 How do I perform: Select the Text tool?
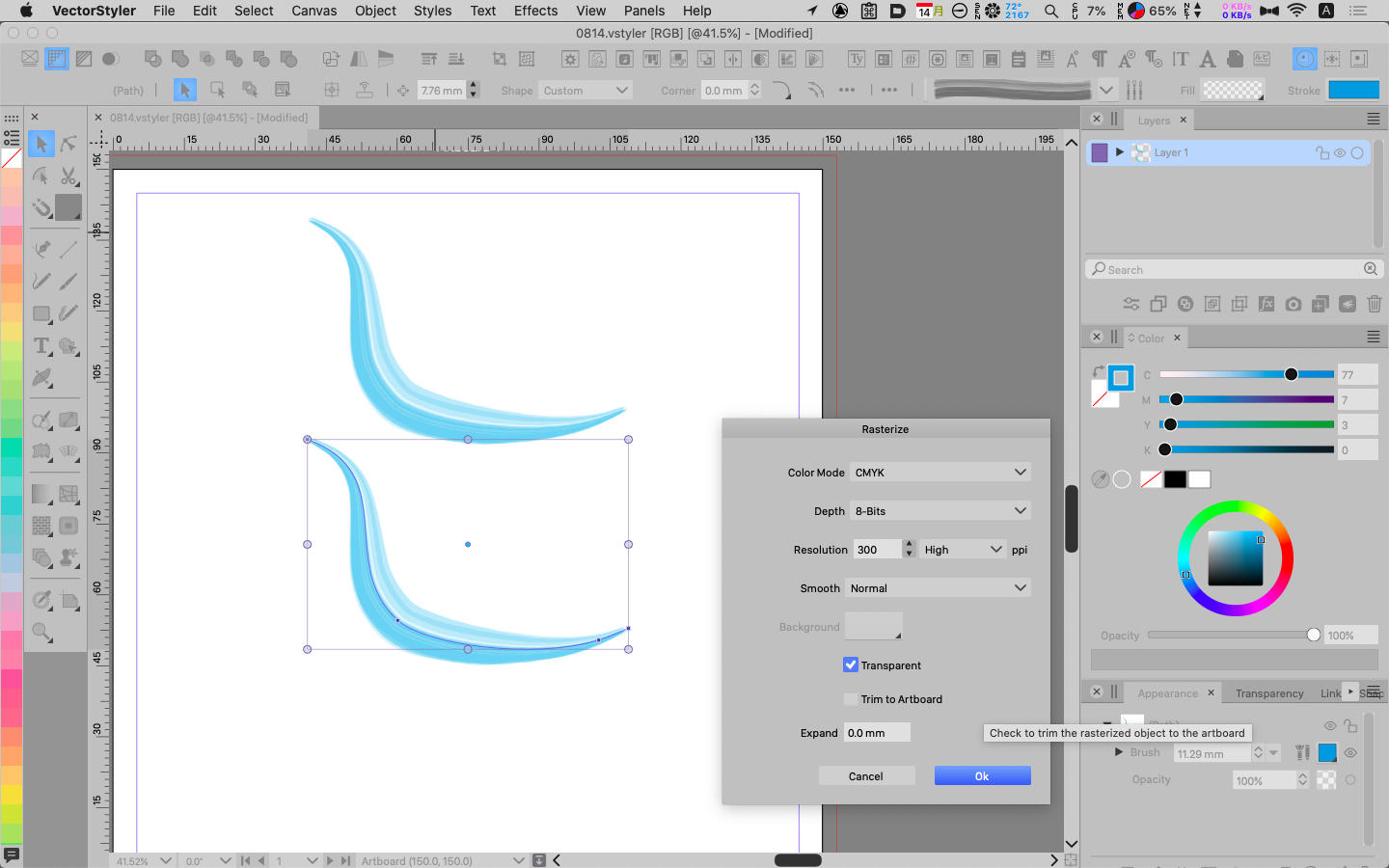[x=41, y=346]
